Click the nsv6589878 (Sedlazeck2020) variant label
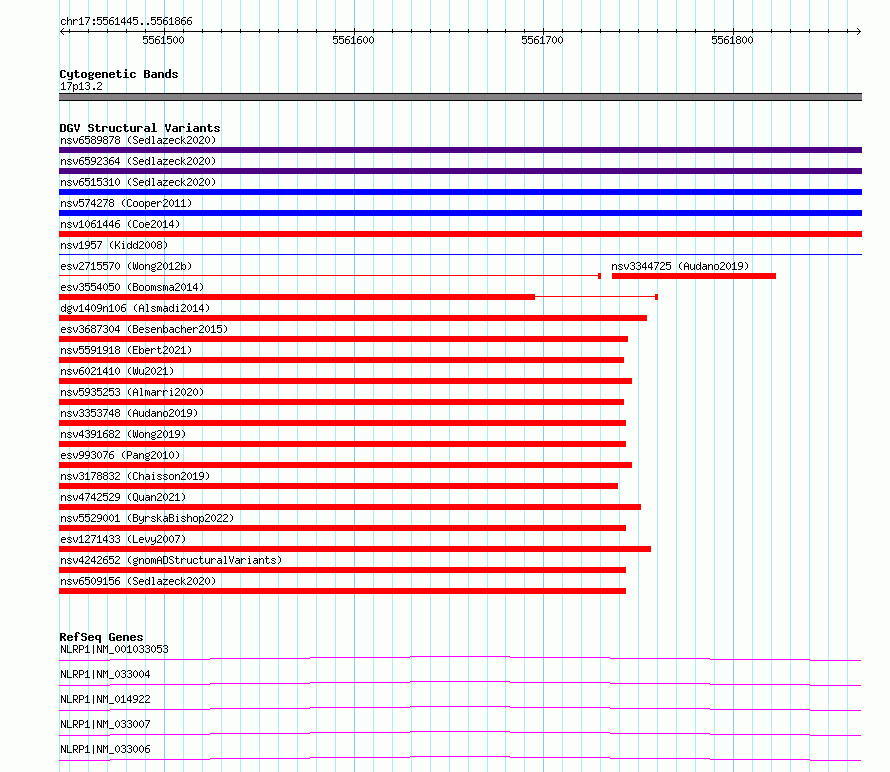The height and width of the screenshot is (772, 890). [138, 140]
